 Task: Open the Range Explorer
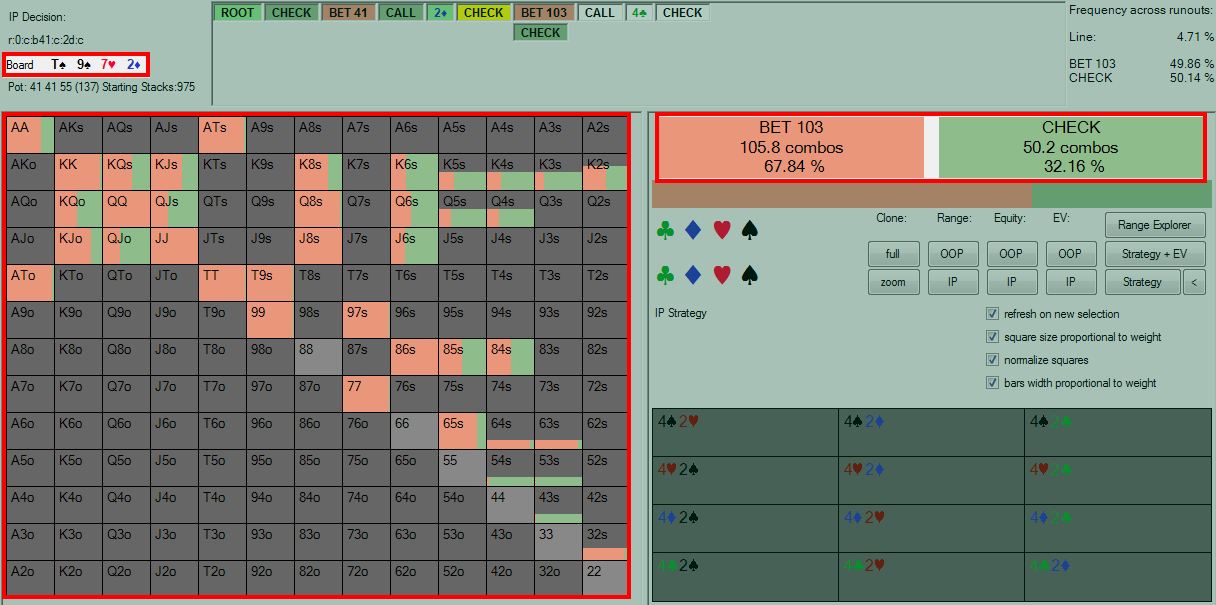(1155, 225)
